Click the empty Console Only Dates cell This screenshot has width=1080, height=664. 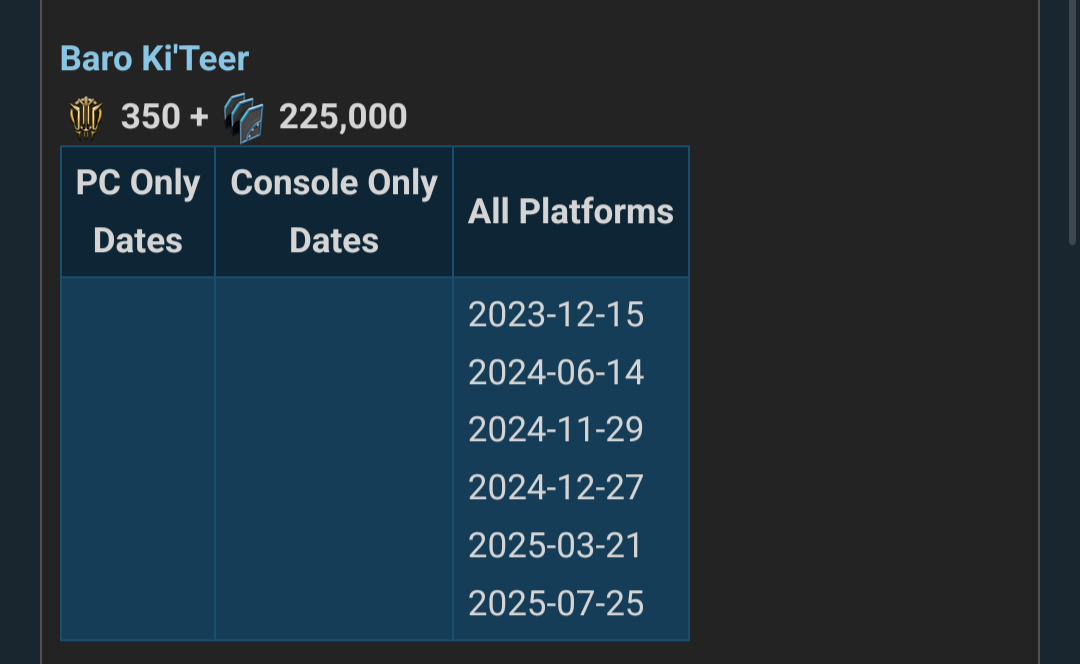334,459
